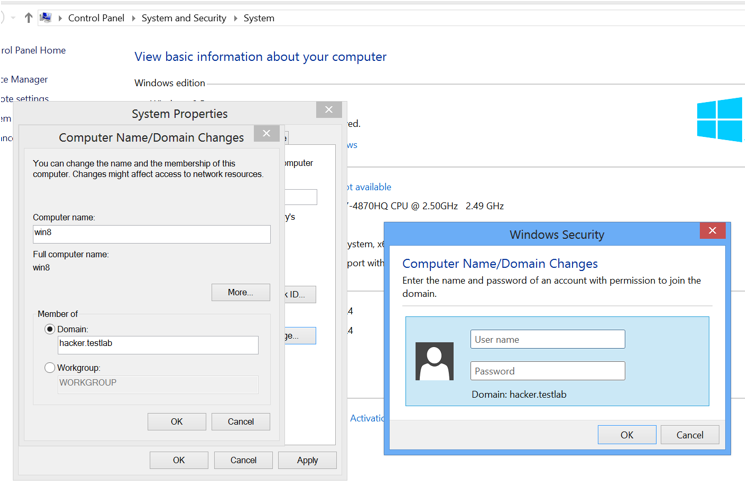Screen dimensions: 746x504
Task: Click the 'Domain: hacker.testlab' text
Action: point(519,395)
